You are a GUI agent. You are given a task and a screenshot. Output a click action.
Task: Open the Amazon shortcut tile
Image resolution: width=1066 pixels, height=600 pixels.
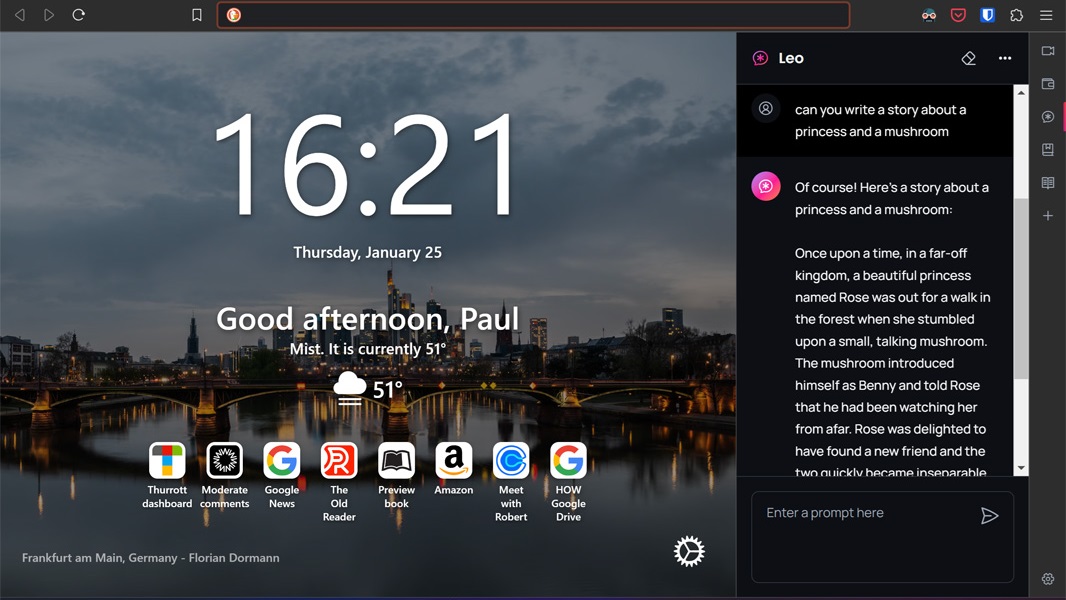pyautogui.click(x=454, y=461)
